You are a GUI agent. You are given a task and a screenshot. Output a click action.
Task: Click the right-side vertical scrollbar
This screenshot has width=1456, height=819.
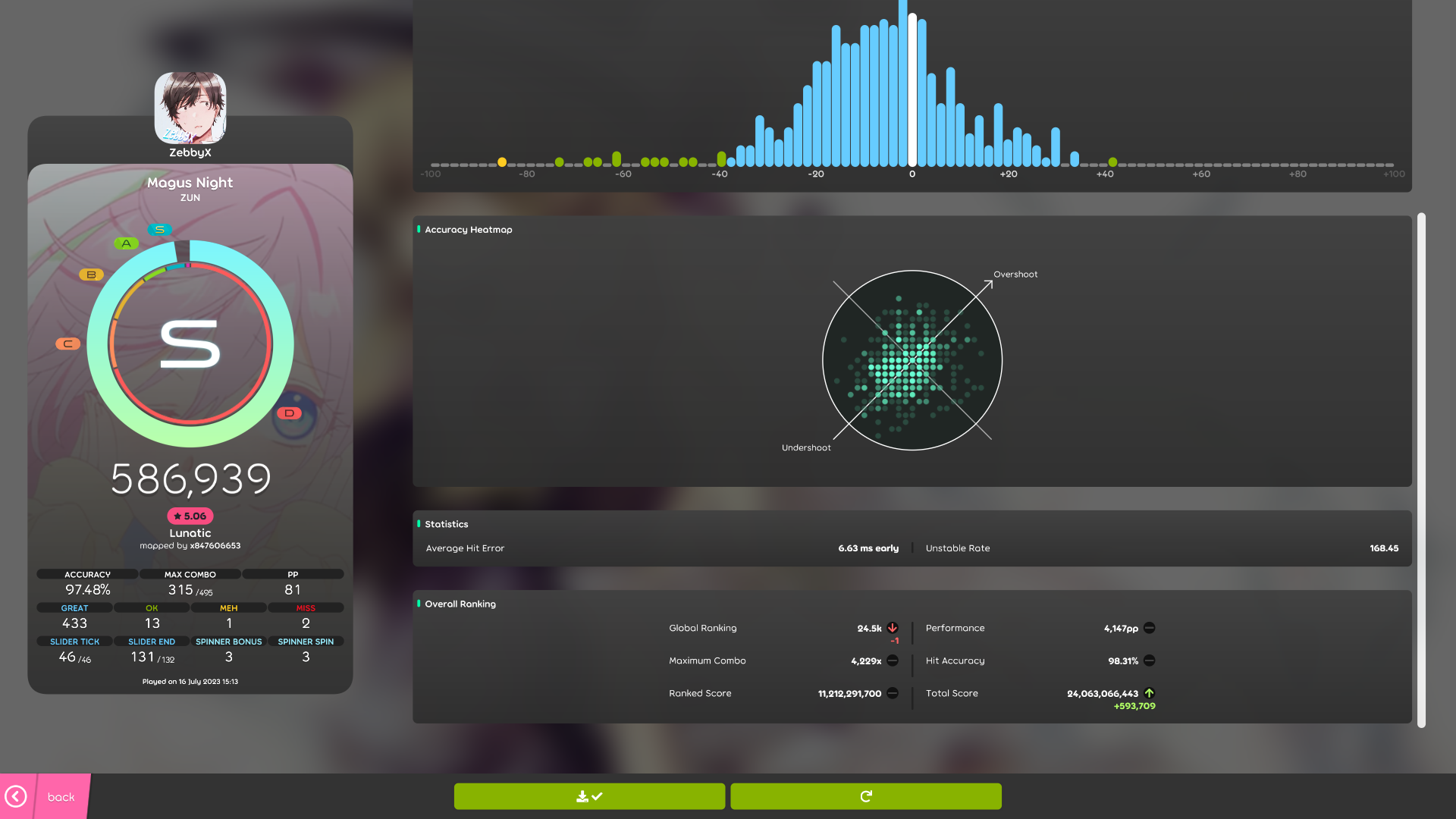click(x=1421, y=470)
